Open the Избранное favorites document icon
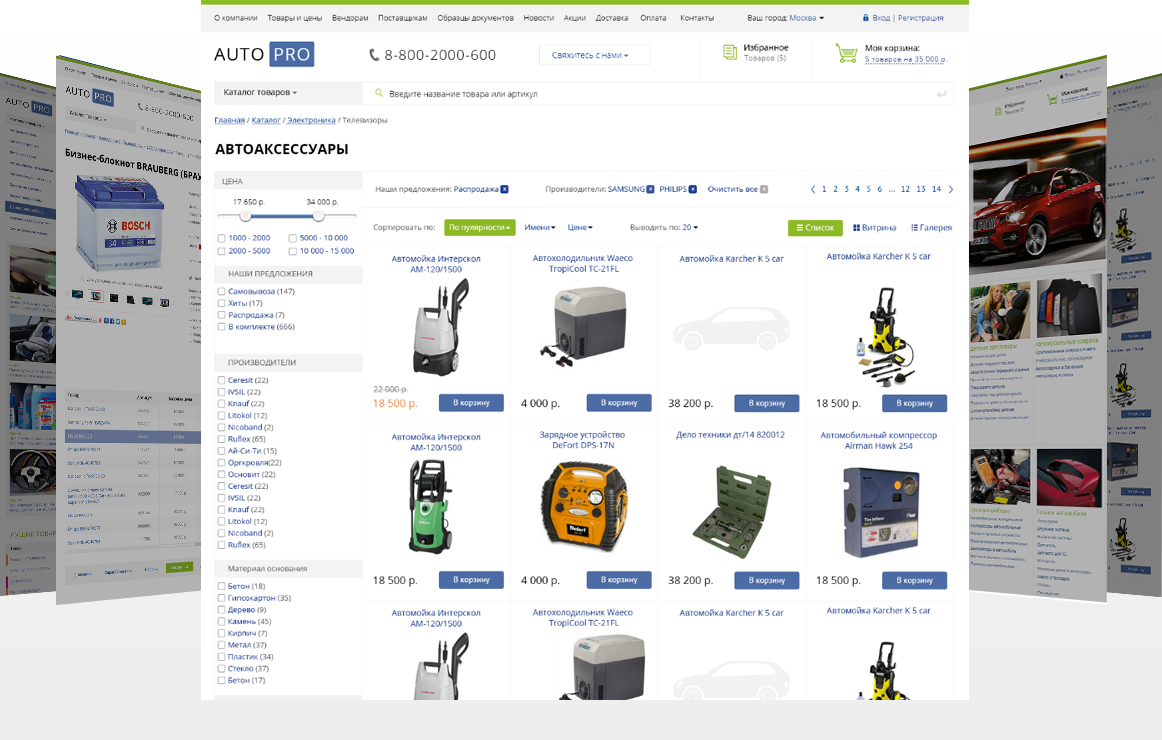Image resolution: width=1162 pixels, height=740 pixels. (730, 53)
